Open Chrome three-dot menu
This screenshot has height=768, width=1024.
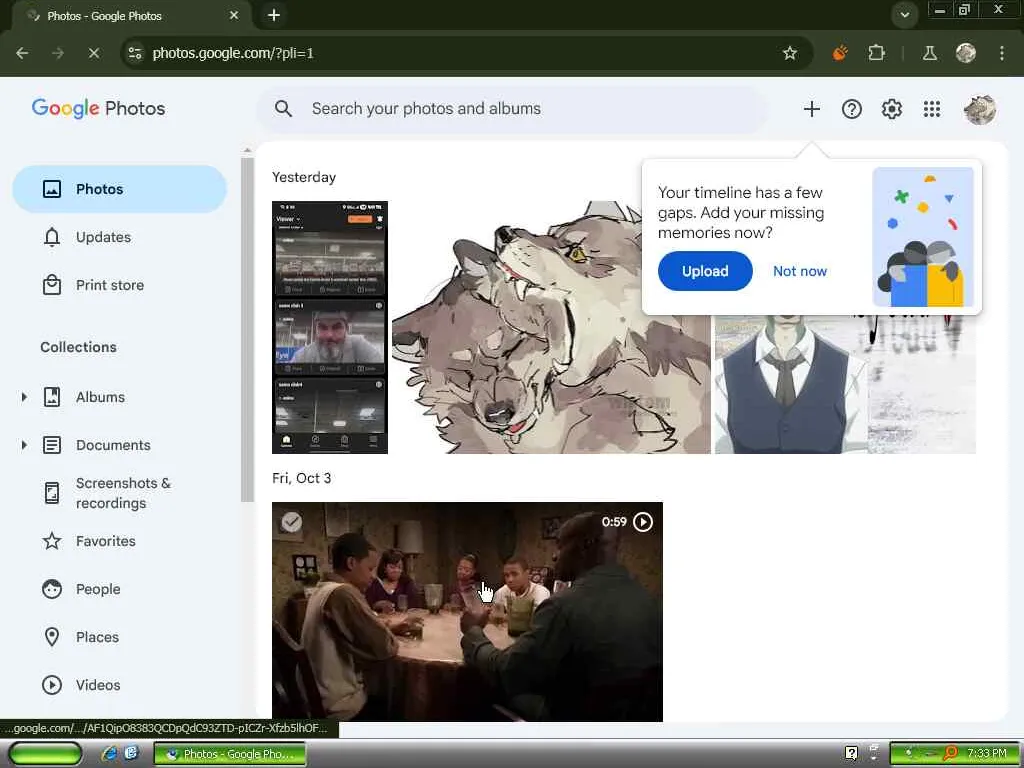click(x=1002, y=53)
